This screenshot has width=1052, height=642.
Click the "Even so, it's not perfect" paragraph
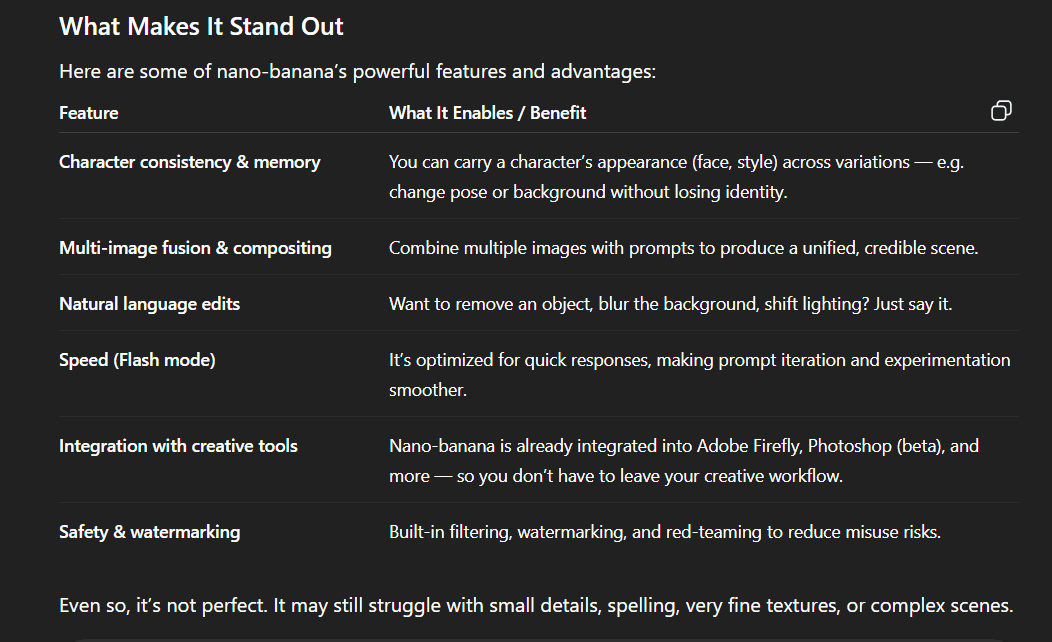coord(536,606)
